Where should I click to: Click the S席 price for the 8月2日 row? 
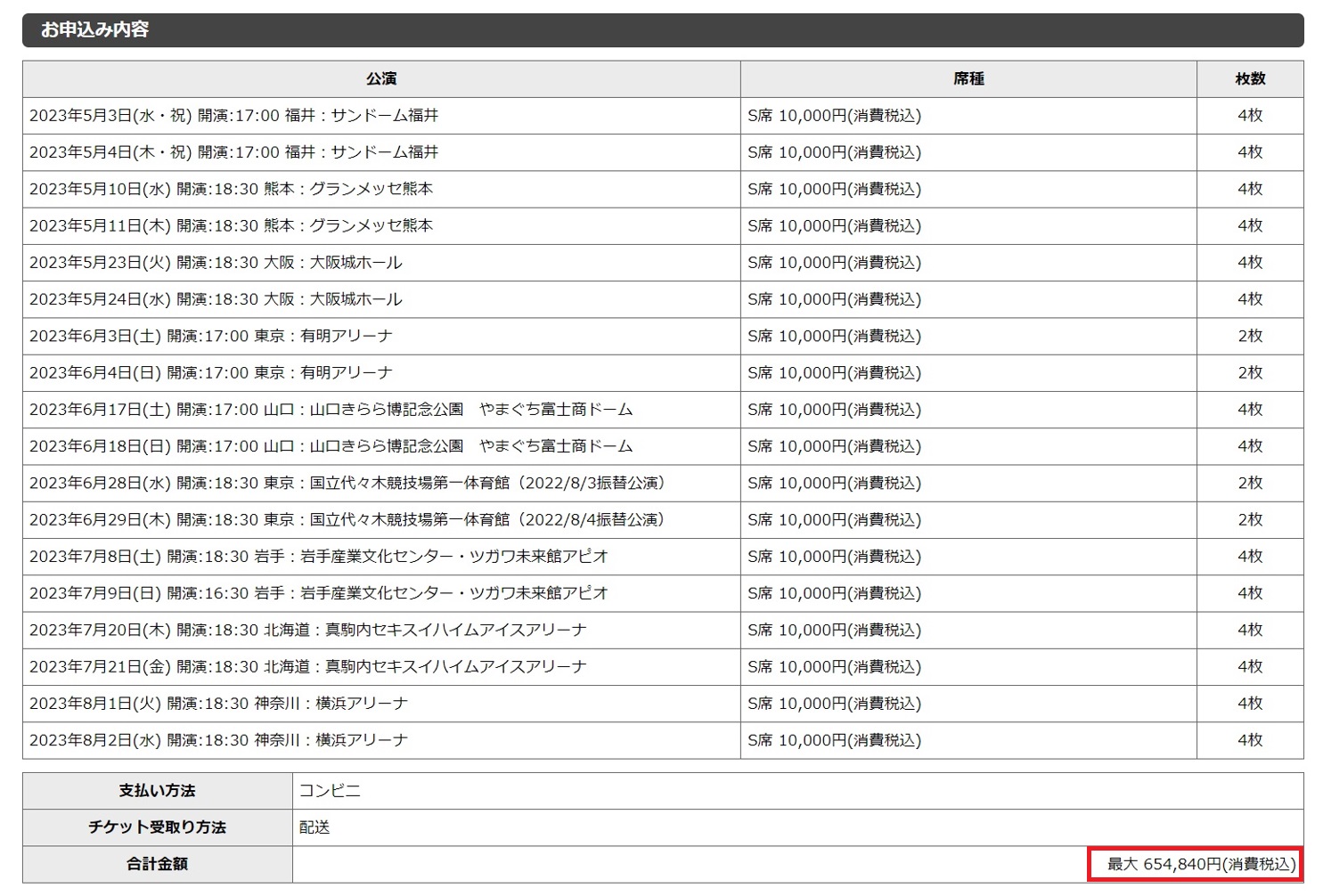[835, 740]
